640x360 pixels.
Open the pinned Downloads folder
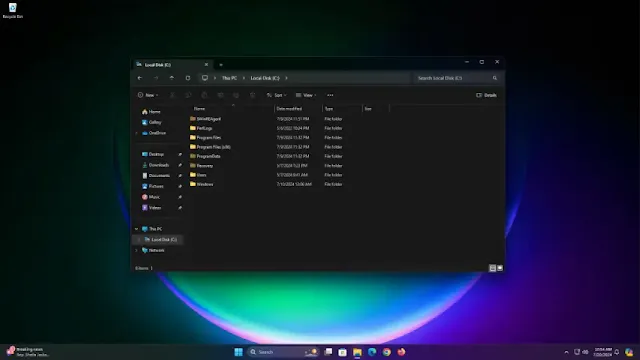(155, 165)
